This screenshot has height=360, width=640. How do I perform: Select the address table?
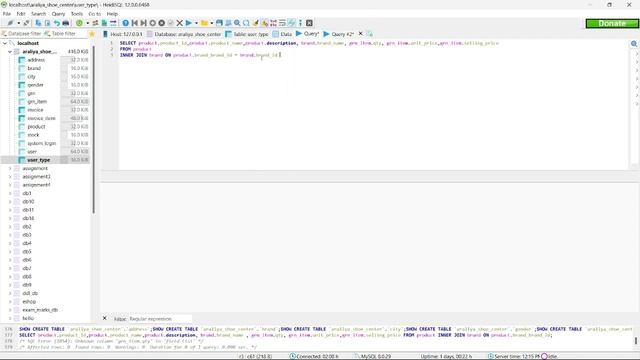click(36, 60)
